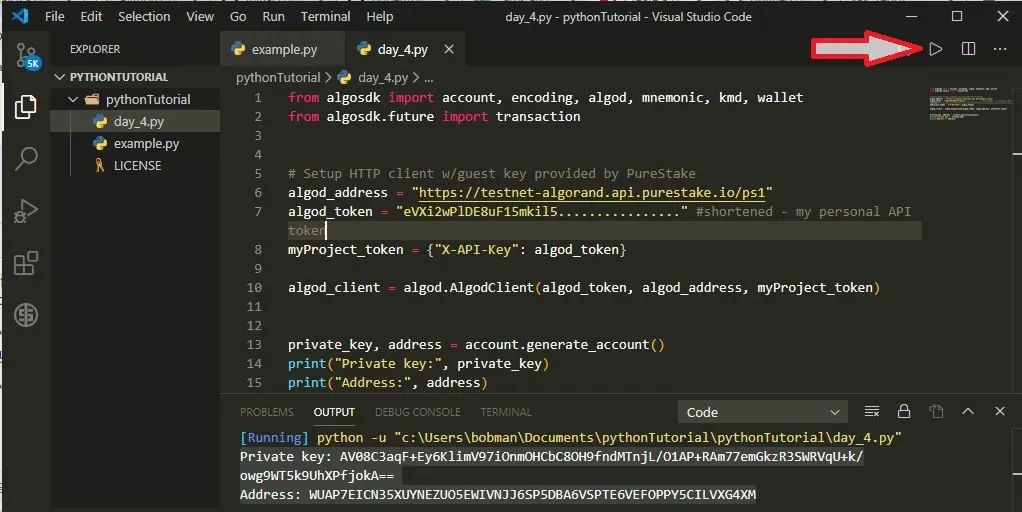Close the day_4.py editor tab
The image size is (1022, 512).
(448, 49)
